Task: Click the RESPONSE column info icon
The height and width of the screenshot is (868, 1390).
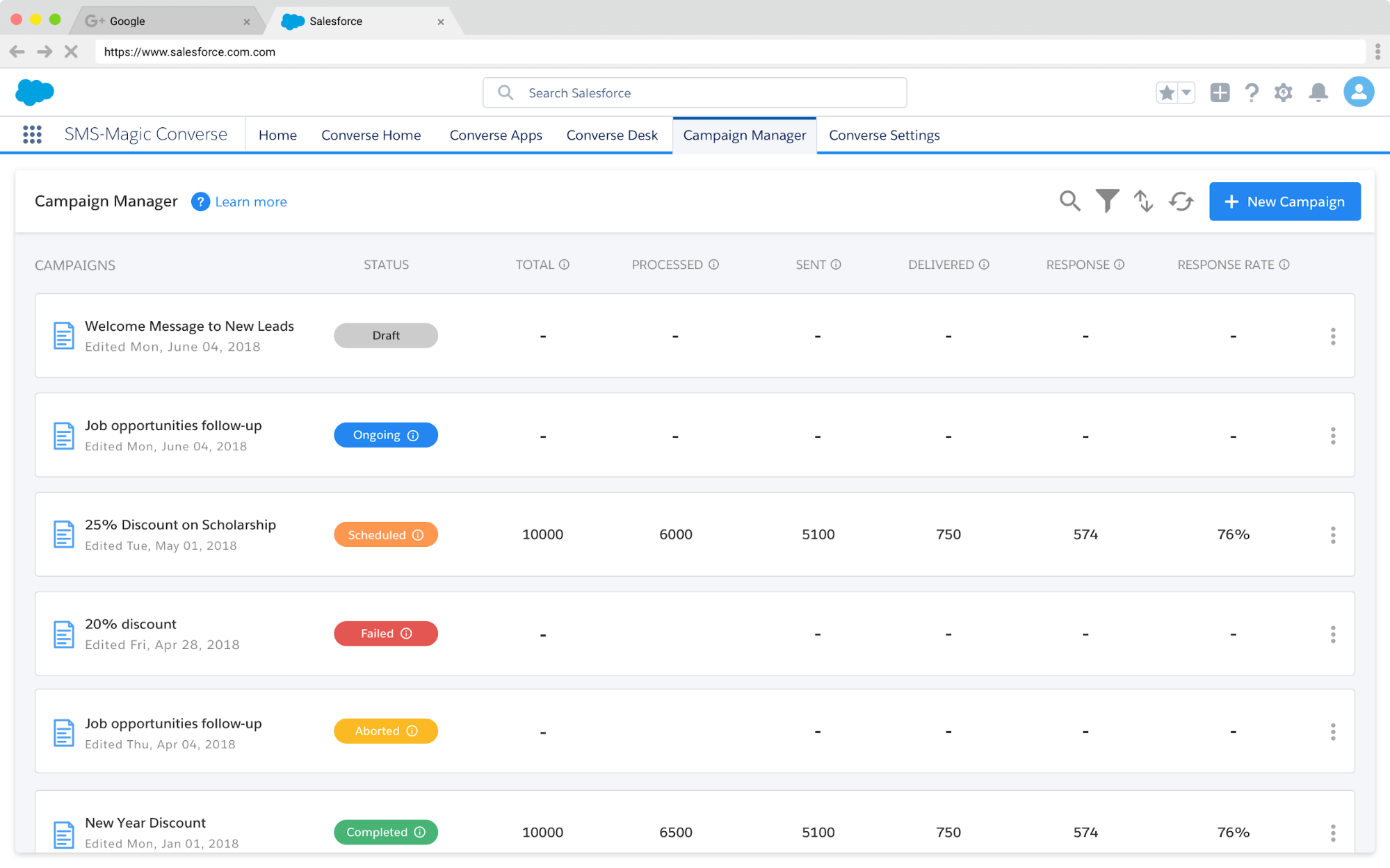Action: [1119, 265]
